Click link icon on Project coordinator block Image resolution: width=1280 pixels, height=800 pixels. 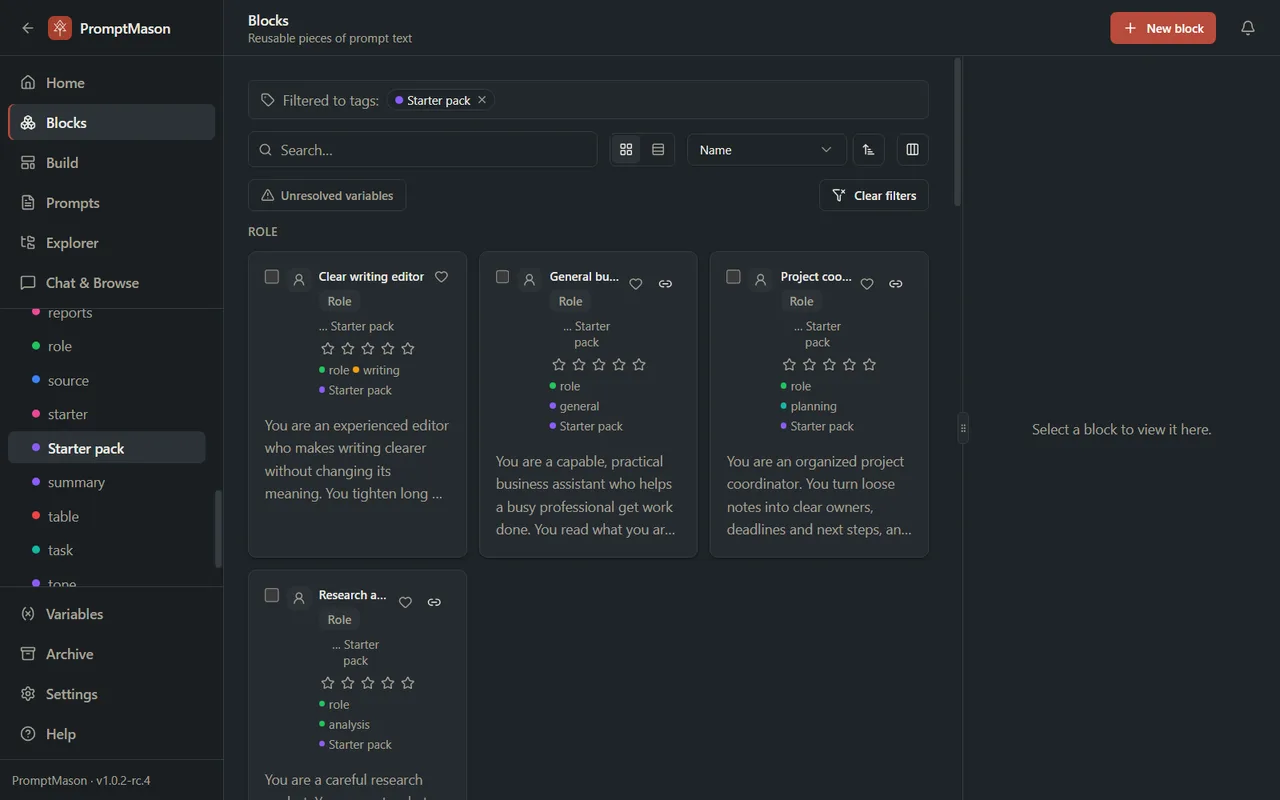896,284
